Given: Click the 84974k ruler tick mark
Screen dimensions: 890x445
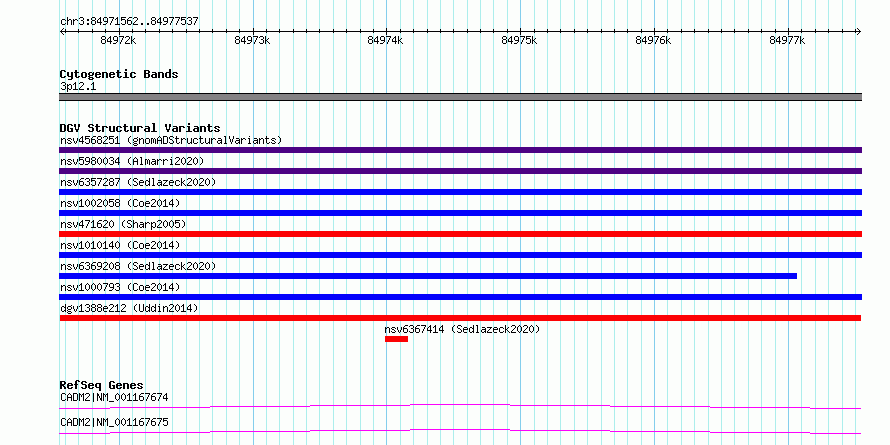Looking at the screenshot, I should 386,32.
